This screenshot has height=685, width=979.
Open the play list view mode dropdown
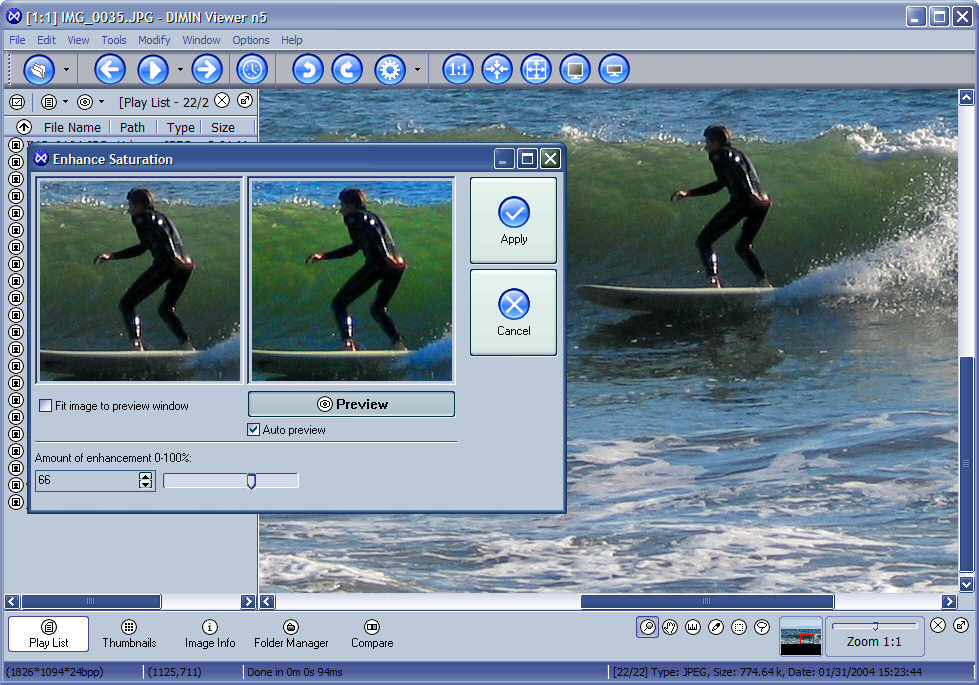65,101
